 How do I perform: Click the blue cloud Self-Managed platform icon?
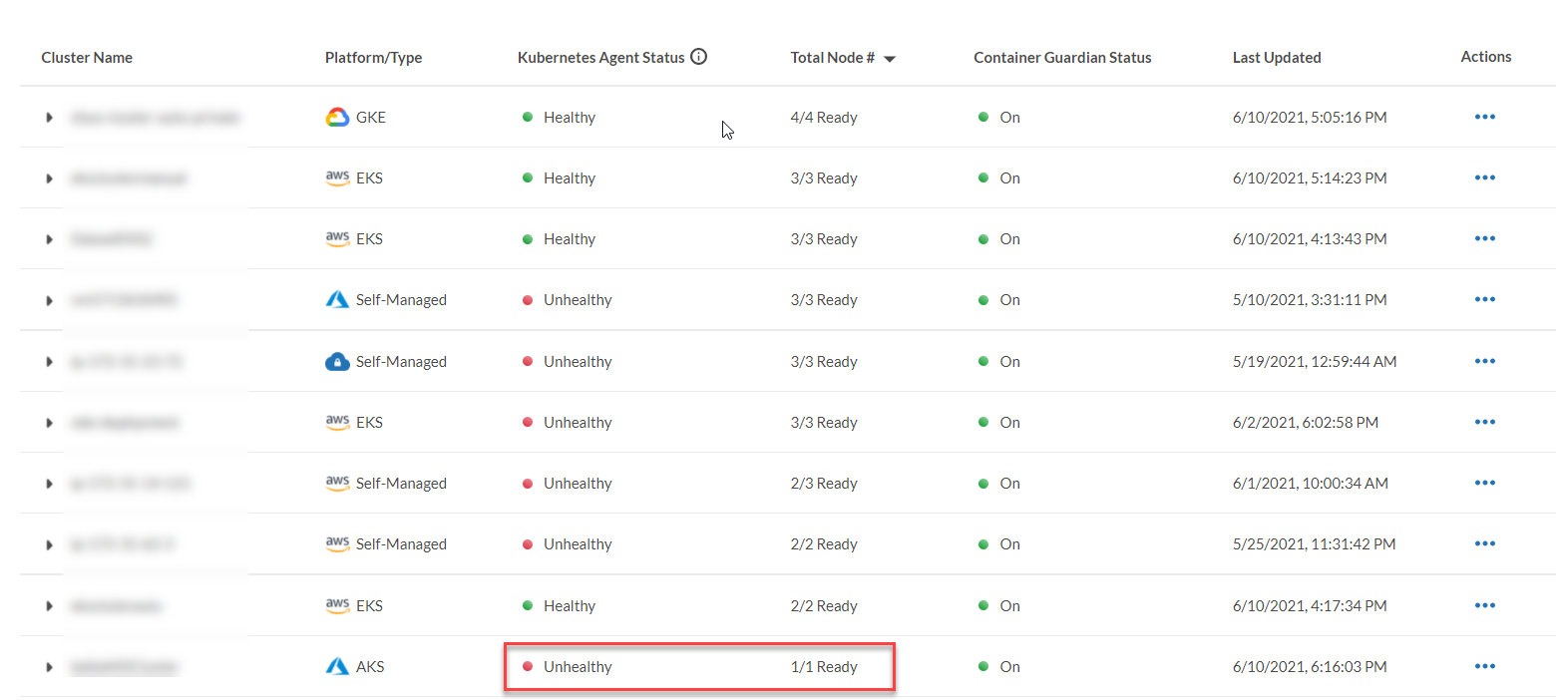pyautogui.click(x=337, y=361)
